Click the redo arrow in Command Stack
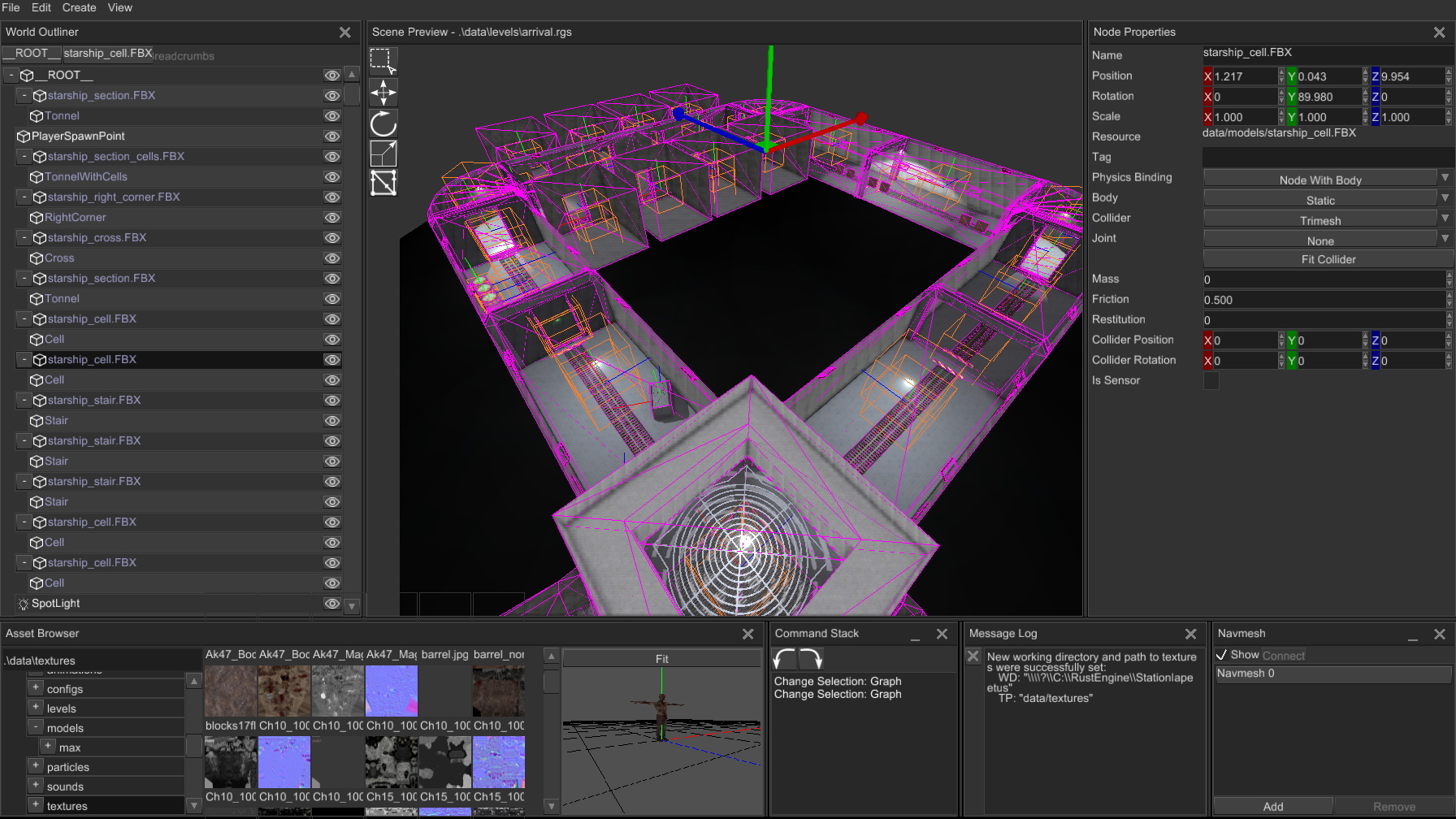The image size is (1456, 819). (x=810, y=659)
